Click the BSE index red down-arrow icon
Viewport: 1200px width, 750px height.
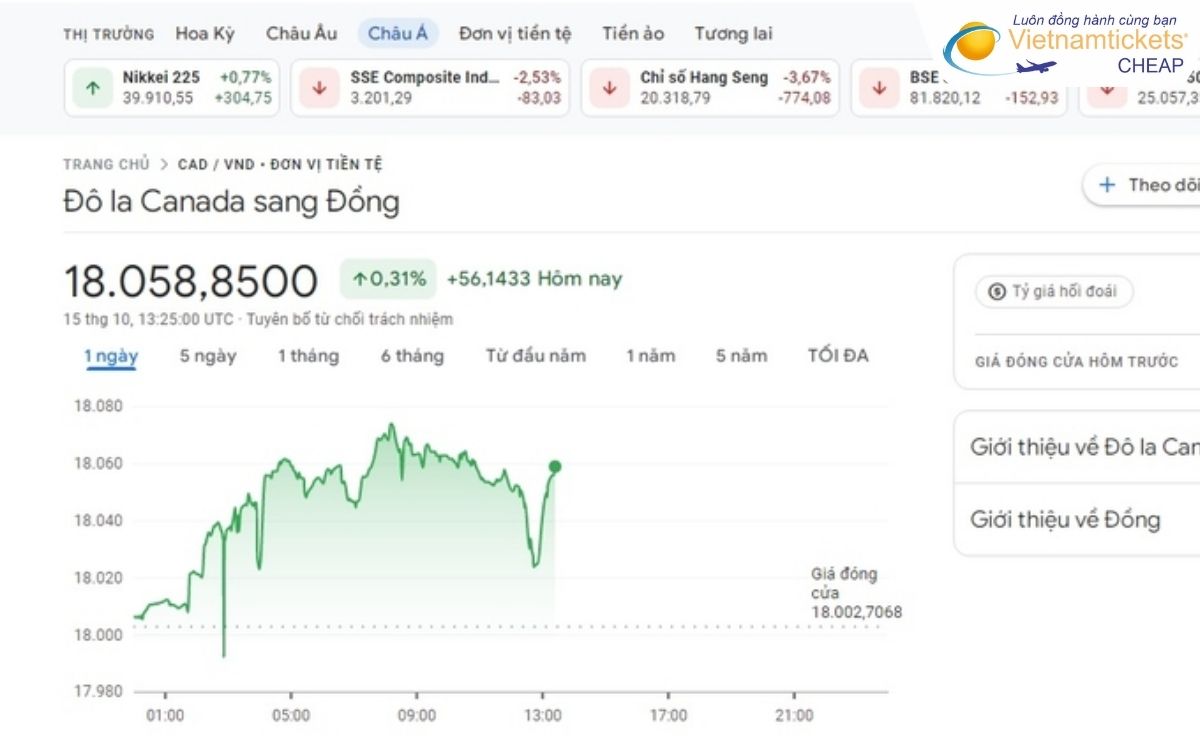pos(879,88)
